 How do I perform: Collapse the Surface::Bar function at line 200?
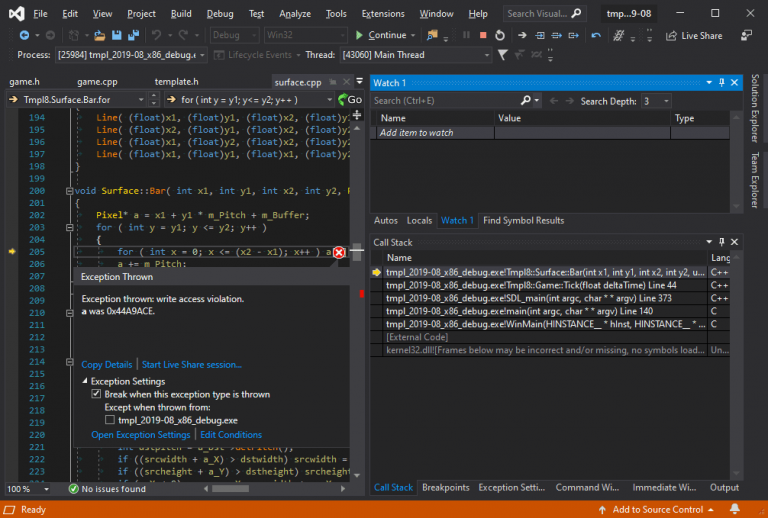[x=70, y=191]
